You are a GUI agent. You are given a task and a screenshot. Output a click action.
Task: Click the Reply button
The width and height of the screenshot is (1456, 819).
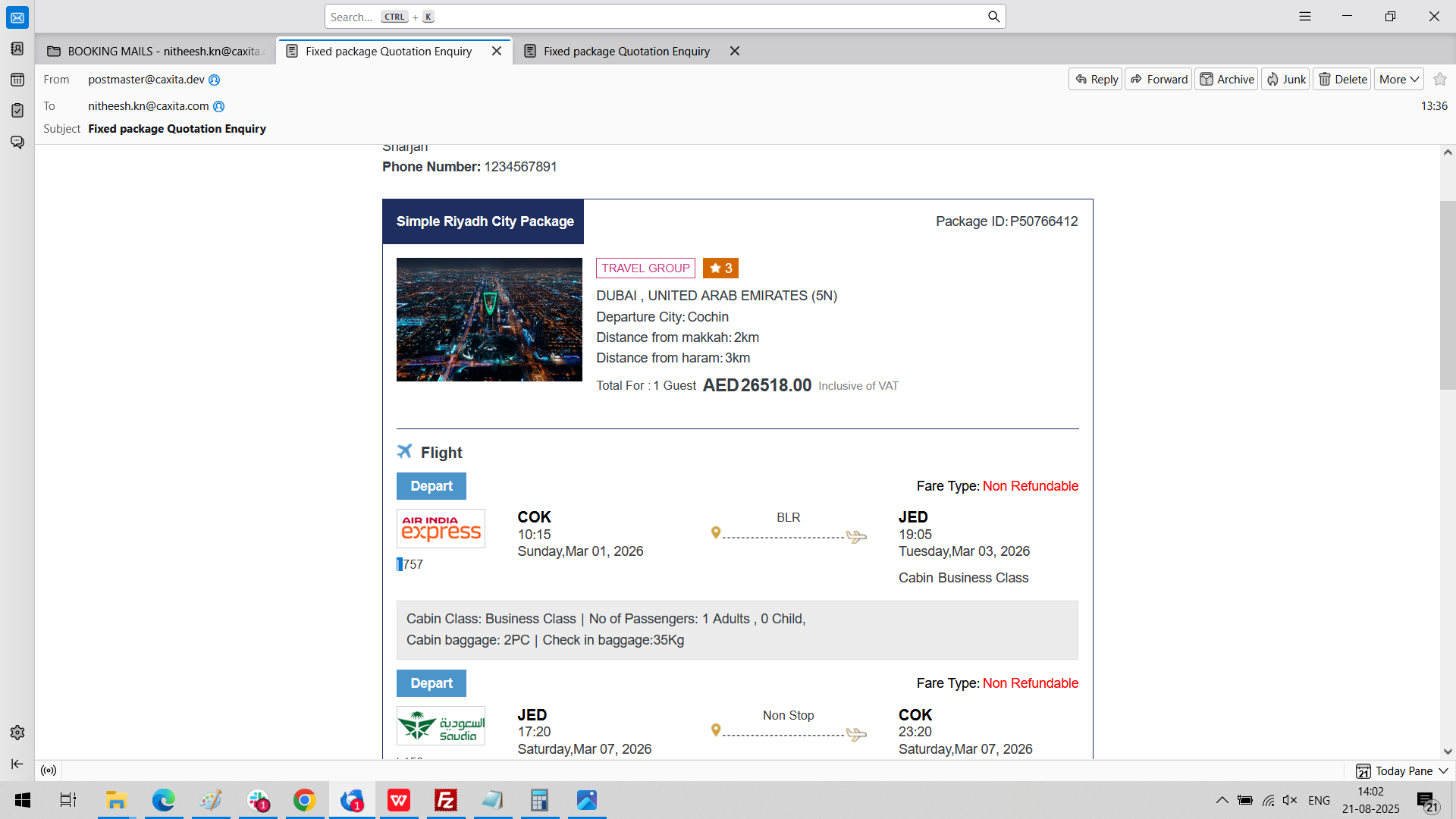(x=1096, y=79)
